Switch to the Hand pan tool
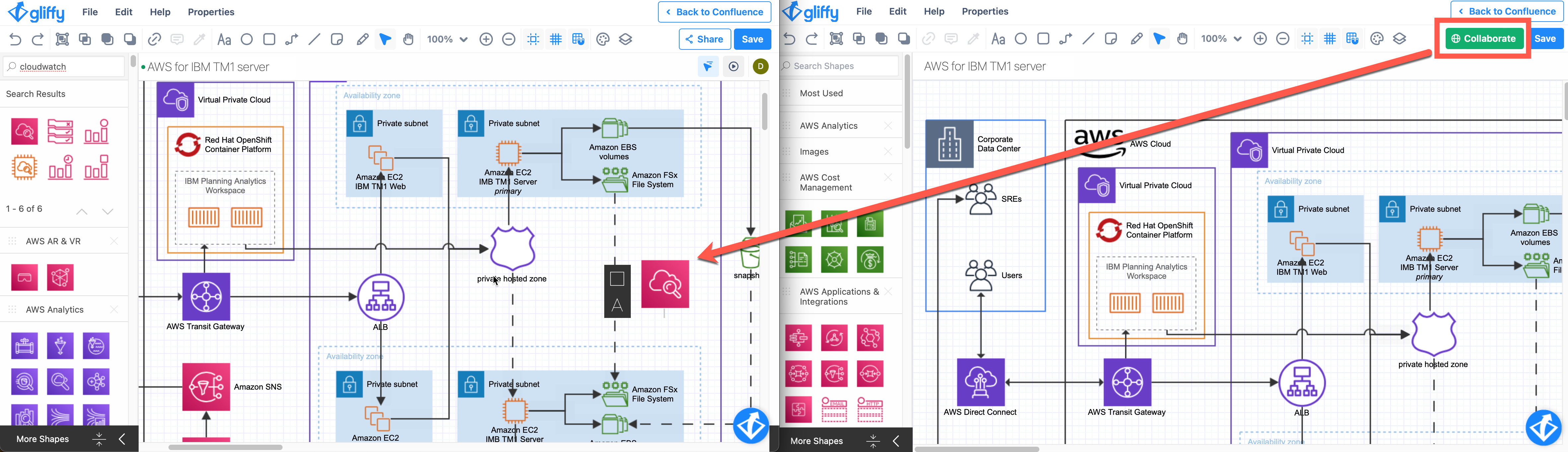 click(409, 38)
